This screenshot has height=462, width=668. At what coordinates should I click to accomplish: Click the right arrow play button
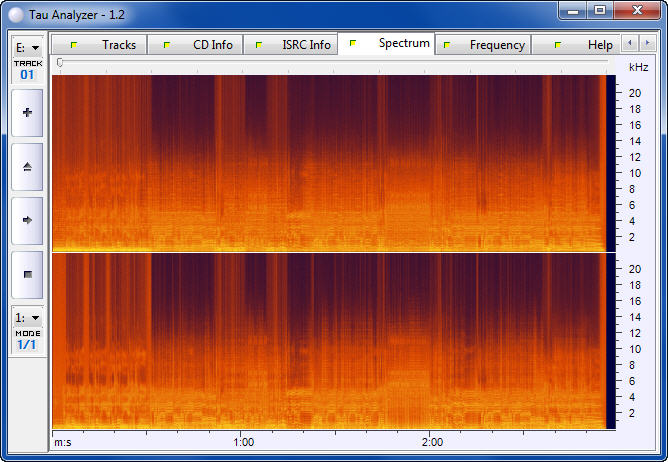tap(27, 220)
